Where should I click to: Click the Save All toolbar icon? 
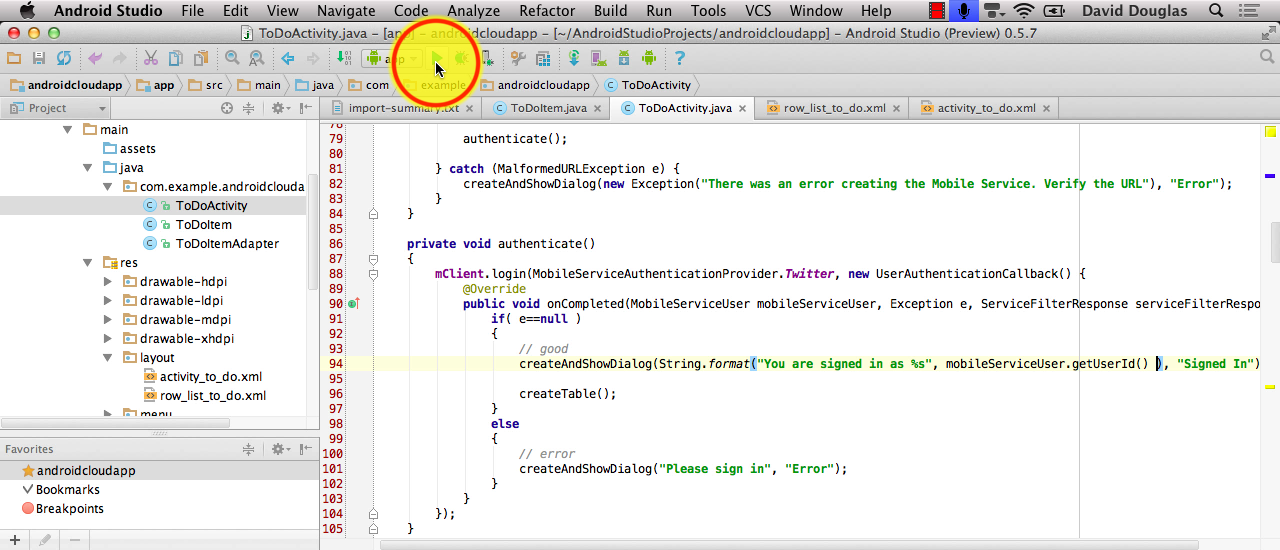(39, 58)
